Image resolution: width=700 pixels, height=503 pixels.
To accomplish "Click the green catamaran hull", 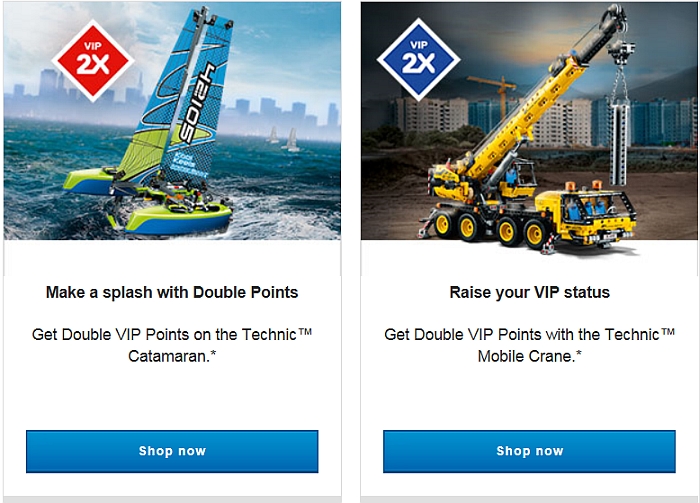I will click(178, 220).
